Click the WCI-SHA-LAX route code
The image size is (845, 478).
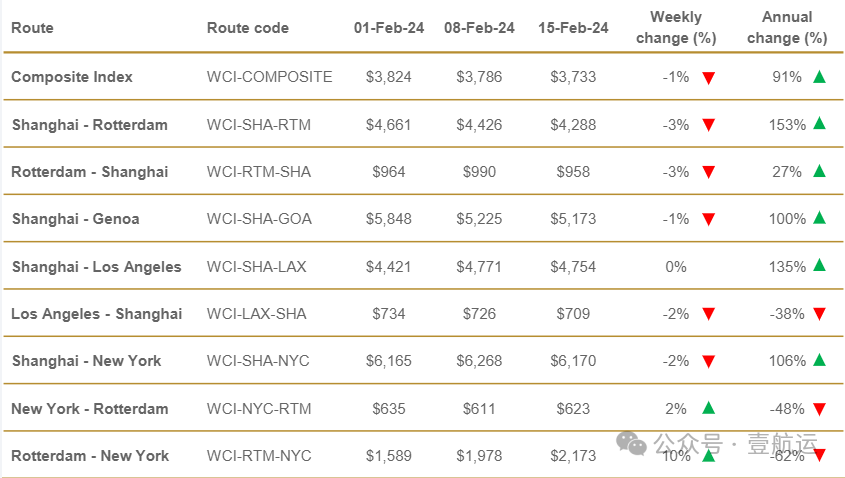pos(257,267)
